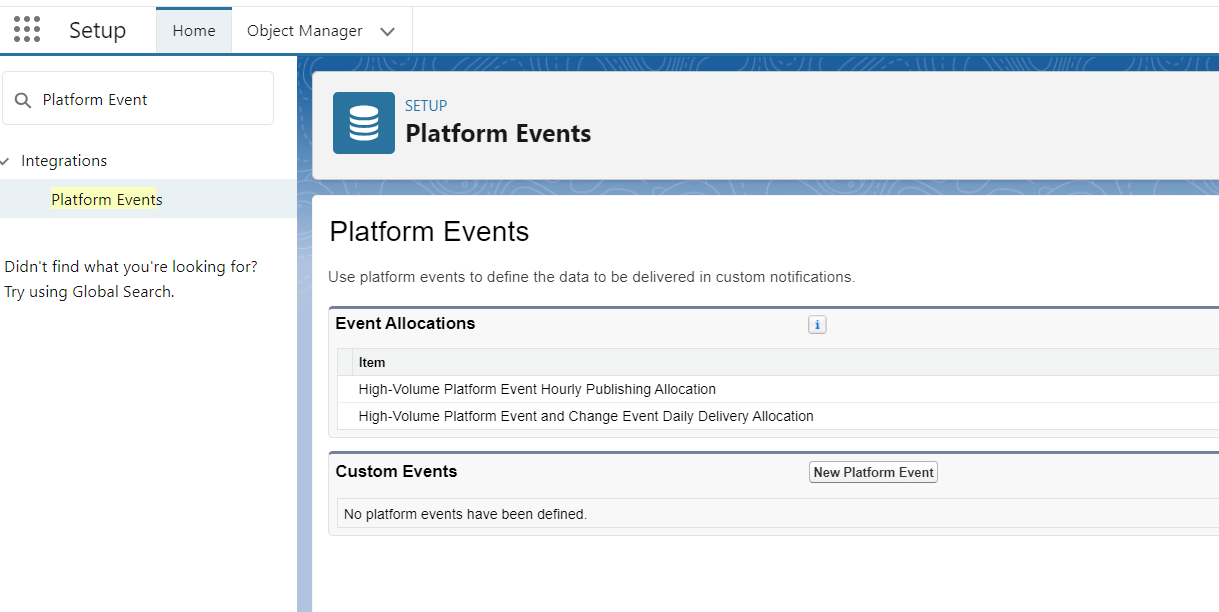Click the Platform Events database icon

364,123
